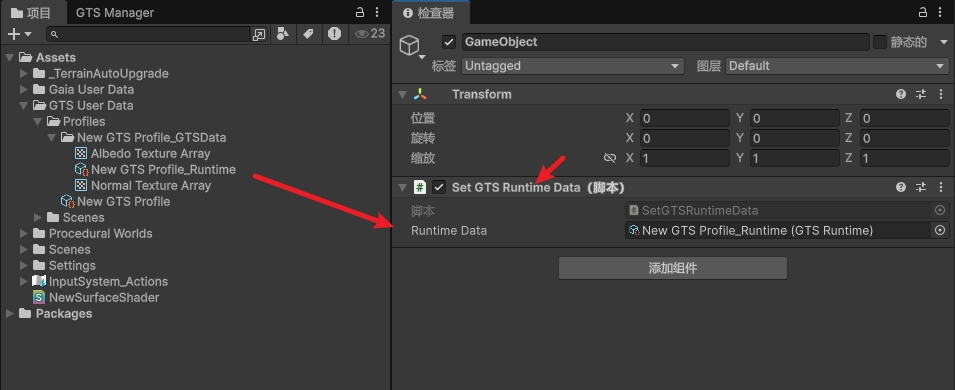This screenshot has width=955, height=390.
Task: Collapse the Transform component foldout
Action: click(x=402, y=94)
